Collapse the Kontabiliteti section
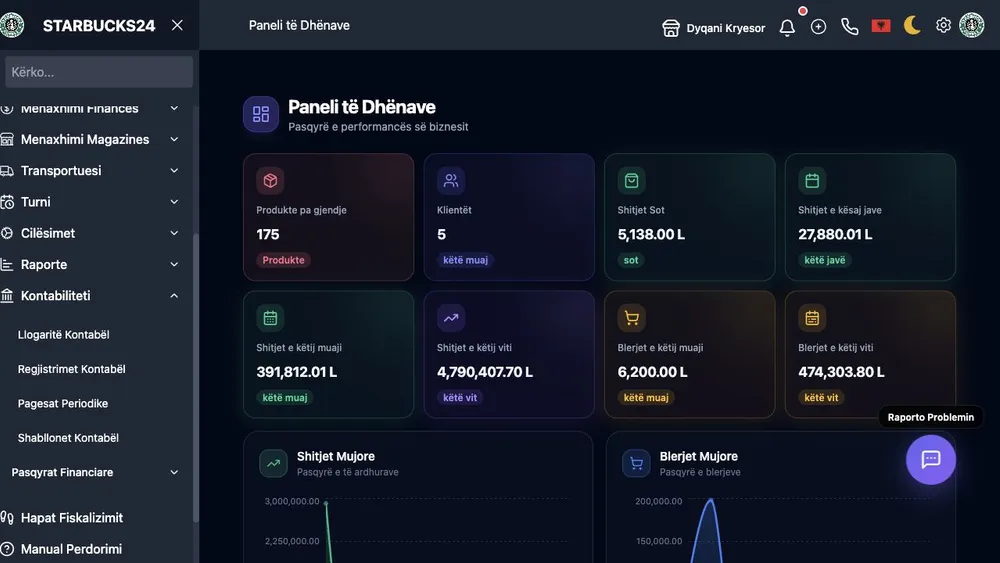 [90, 295]
